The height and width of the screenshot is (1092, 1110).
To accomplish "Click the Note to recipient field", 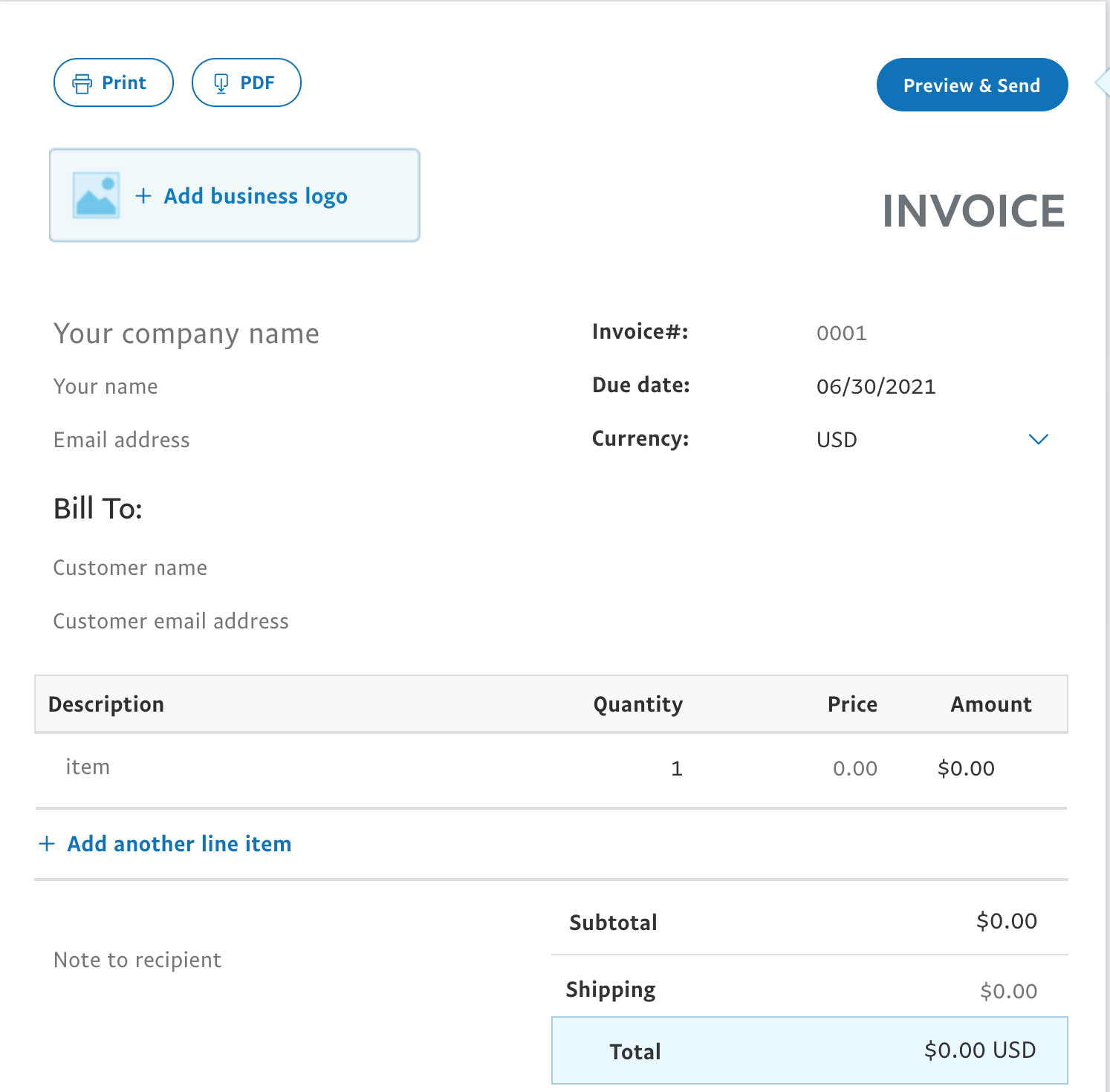I will pos(137,960).
